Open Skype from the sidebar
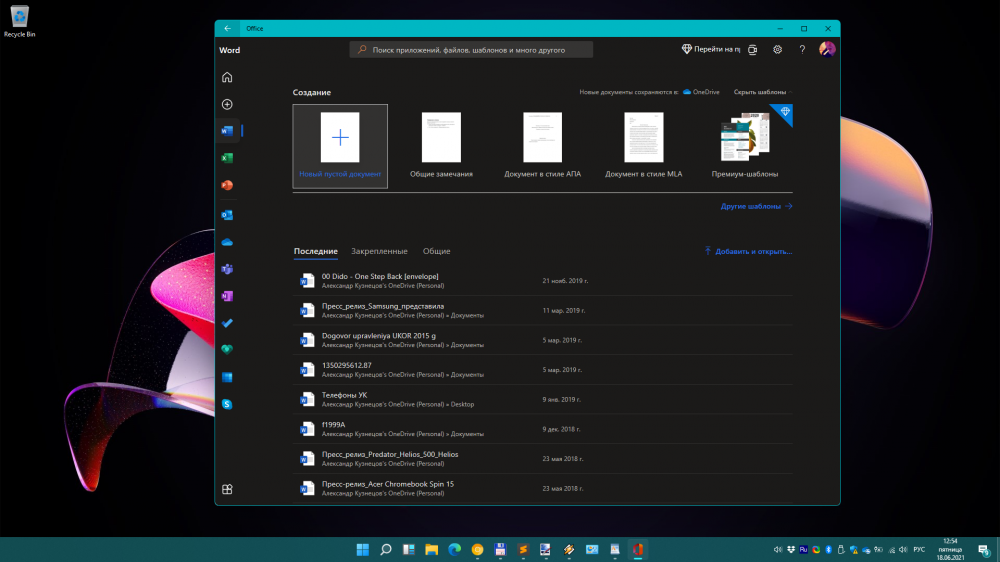This screenshot has width=1000, height=562. [227, 404]
